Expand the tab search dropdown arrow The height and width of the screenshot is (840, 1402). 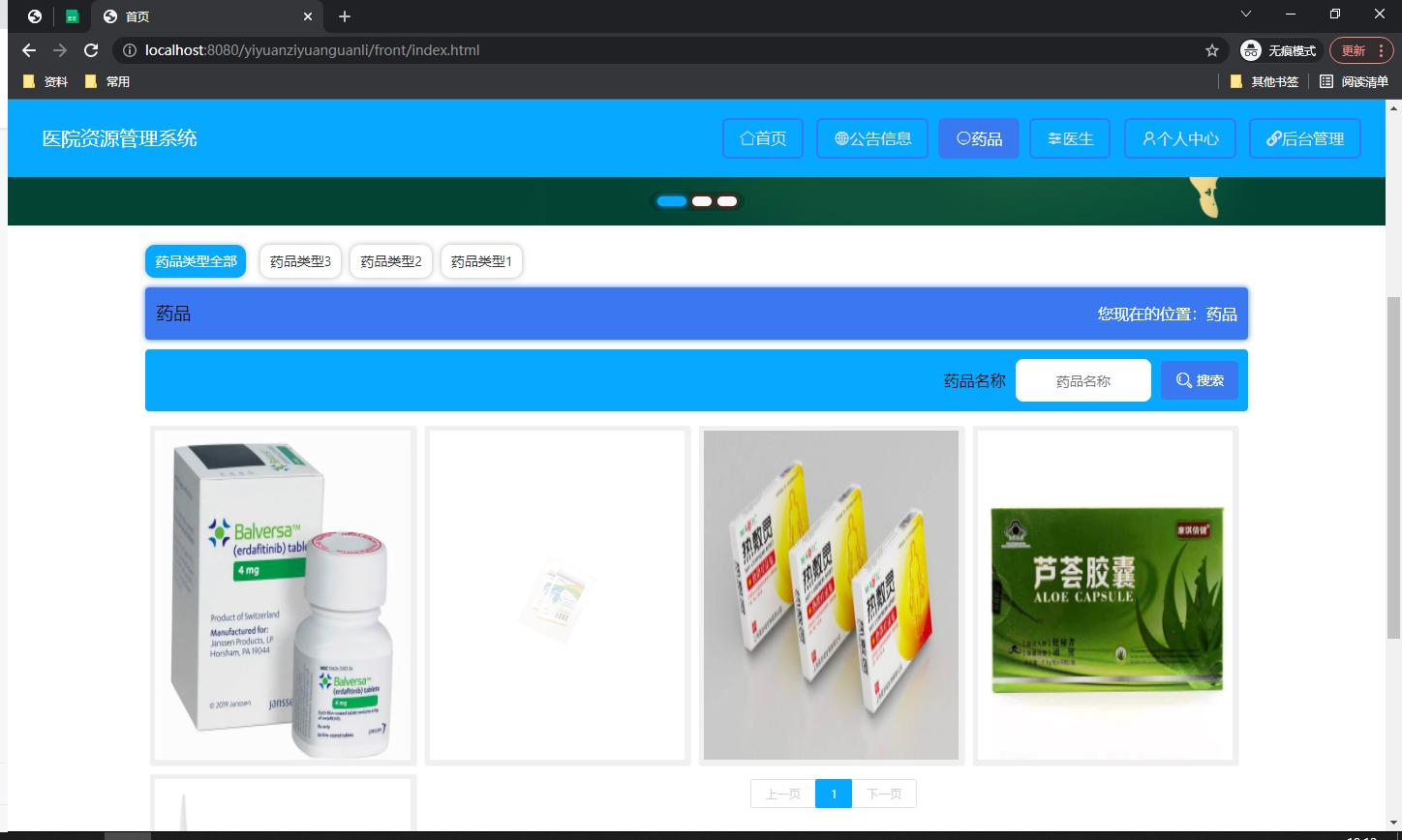click(x=1246, y=14)
